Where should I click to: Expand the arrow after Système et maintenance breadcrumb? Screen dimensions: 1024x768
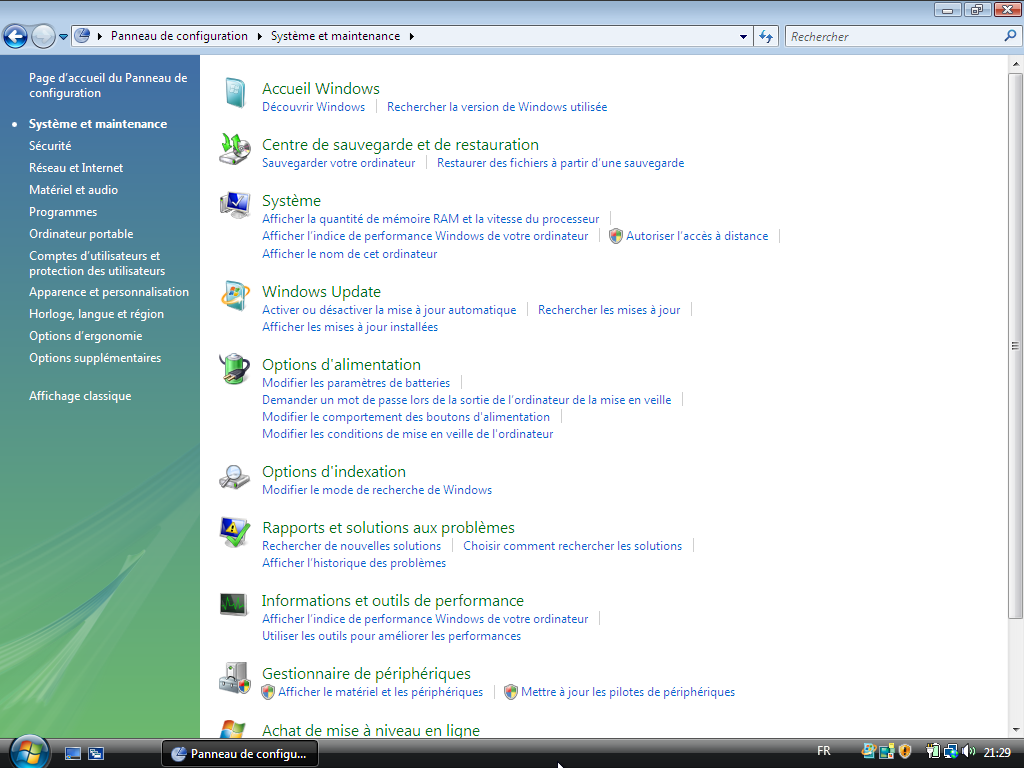pos(411,37)
